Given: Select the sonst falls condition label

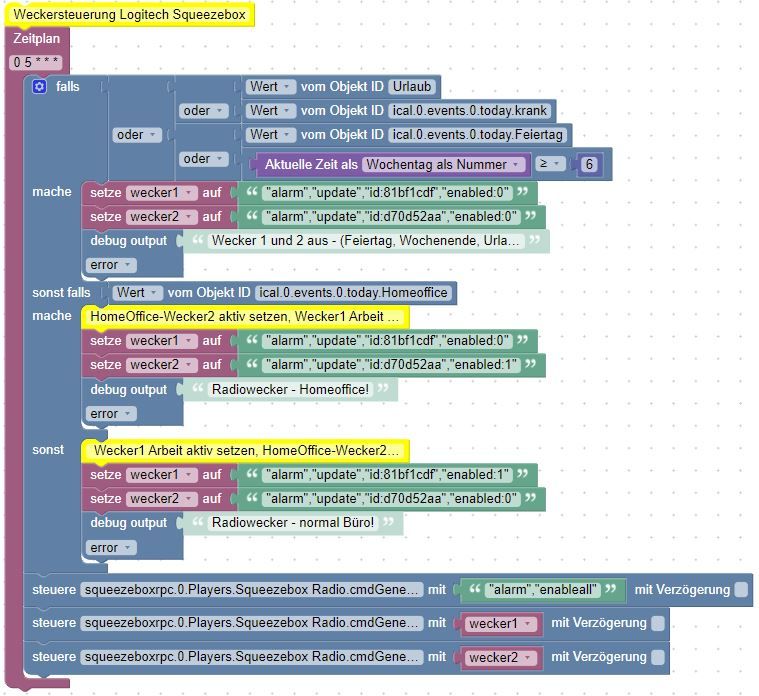Looking at the screenshot, I should click(61, 293).
